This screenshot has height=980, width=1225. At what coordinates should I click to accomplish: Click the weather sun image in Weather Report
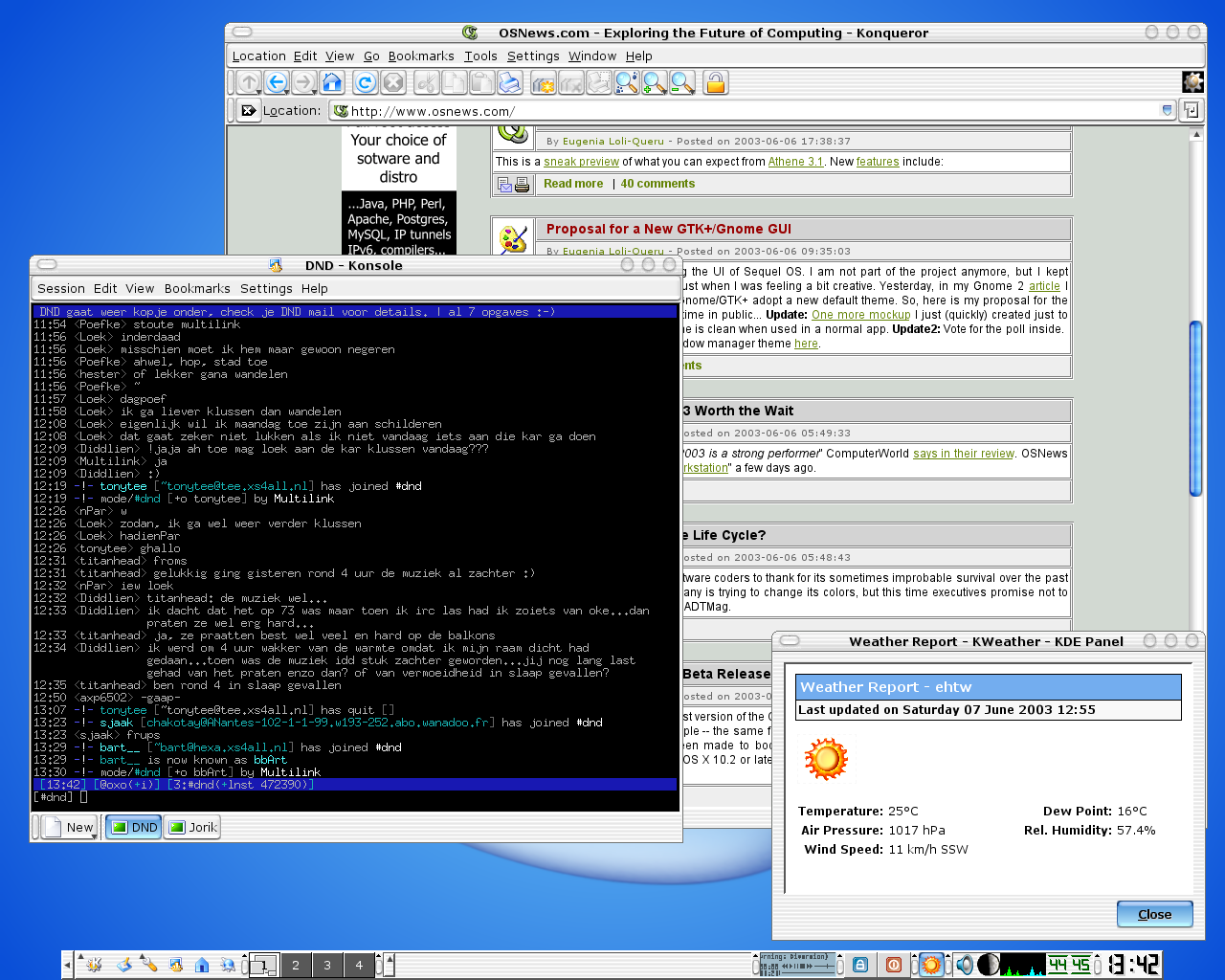(826, 760)
